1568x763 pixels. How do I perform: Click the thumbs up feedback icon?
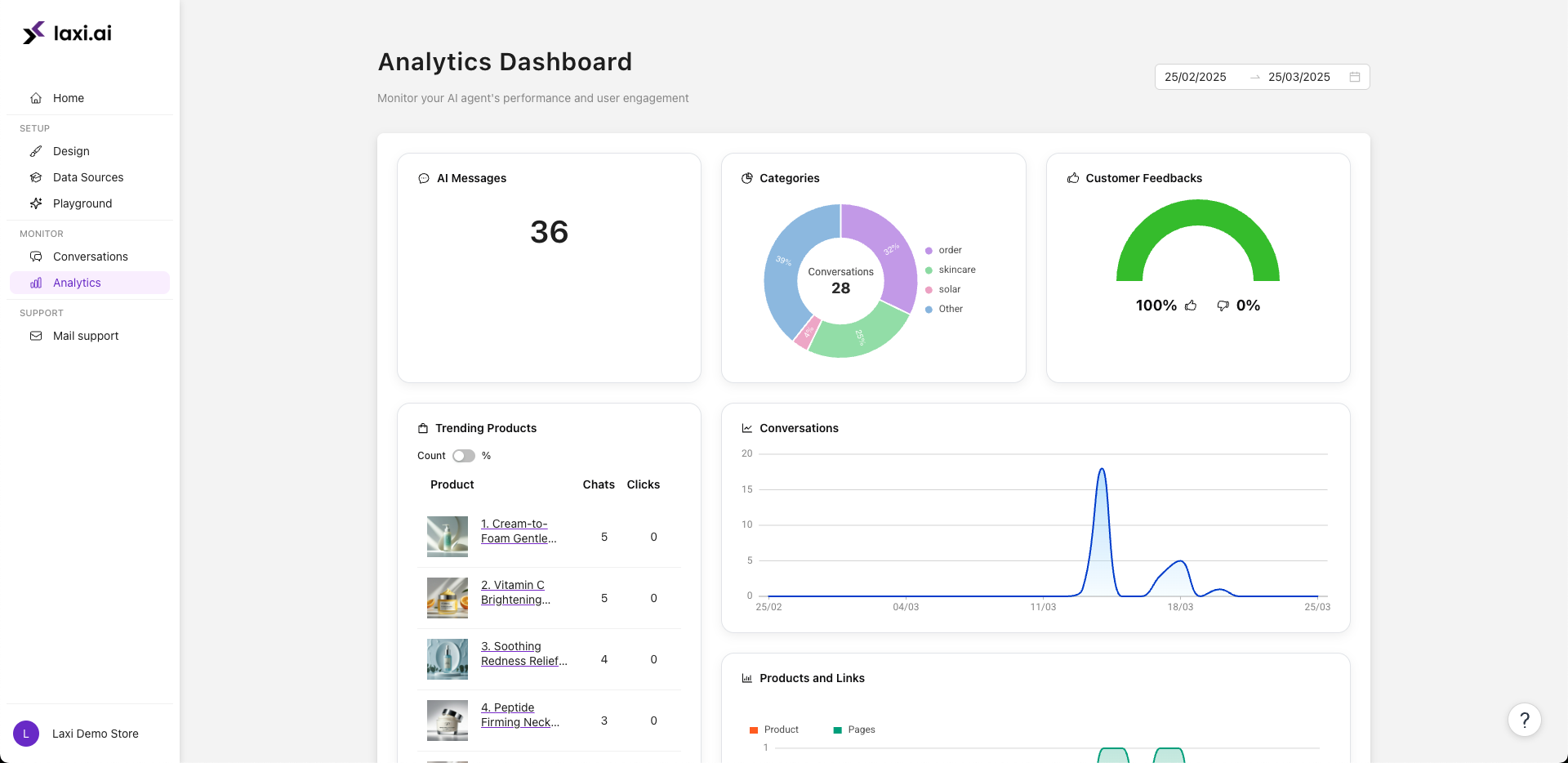[x=1191, y=306]
